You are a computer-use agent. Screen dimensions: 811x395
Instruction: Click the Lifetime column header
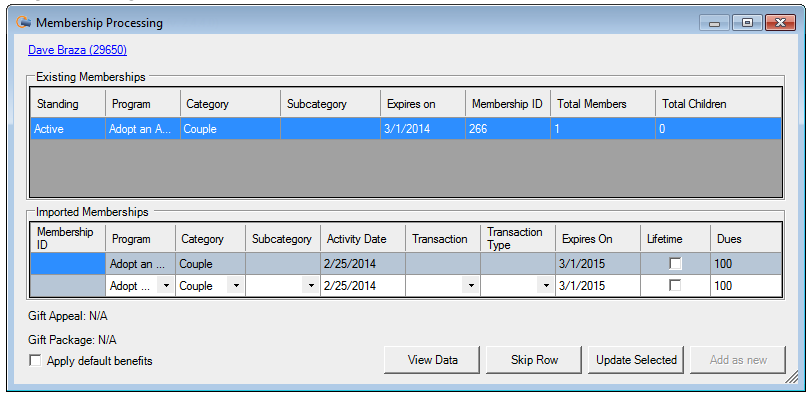pos(675,238)
